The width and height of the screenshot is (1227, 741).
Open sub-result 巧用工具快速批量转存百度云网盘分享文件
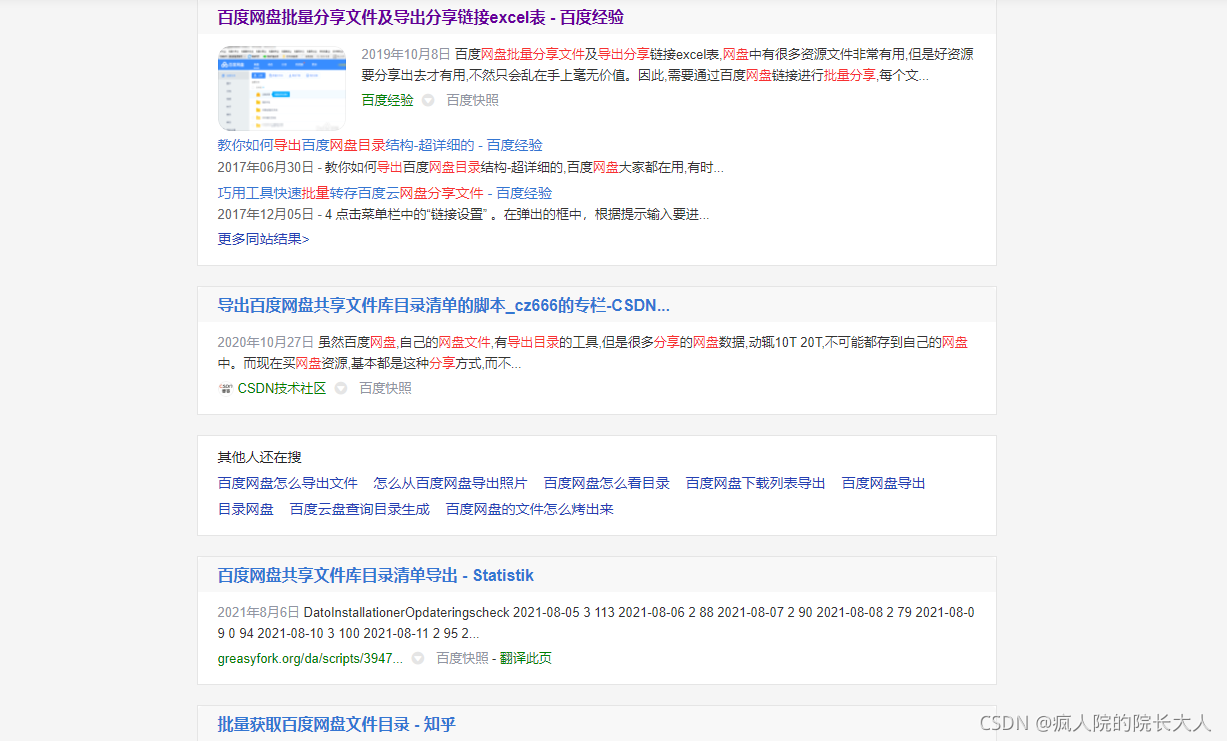pyautogui.click(x=385, y=193)
